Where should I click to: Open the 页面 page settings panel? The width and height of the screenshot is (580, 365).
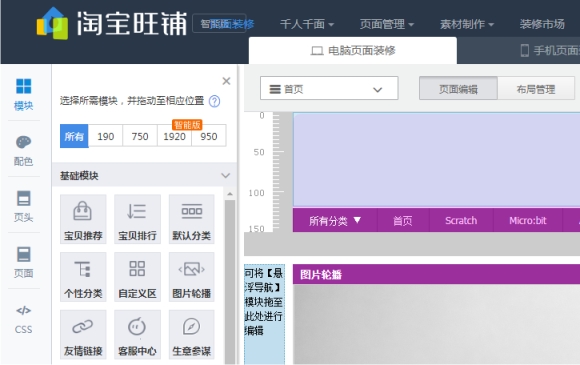pos(24,263)
